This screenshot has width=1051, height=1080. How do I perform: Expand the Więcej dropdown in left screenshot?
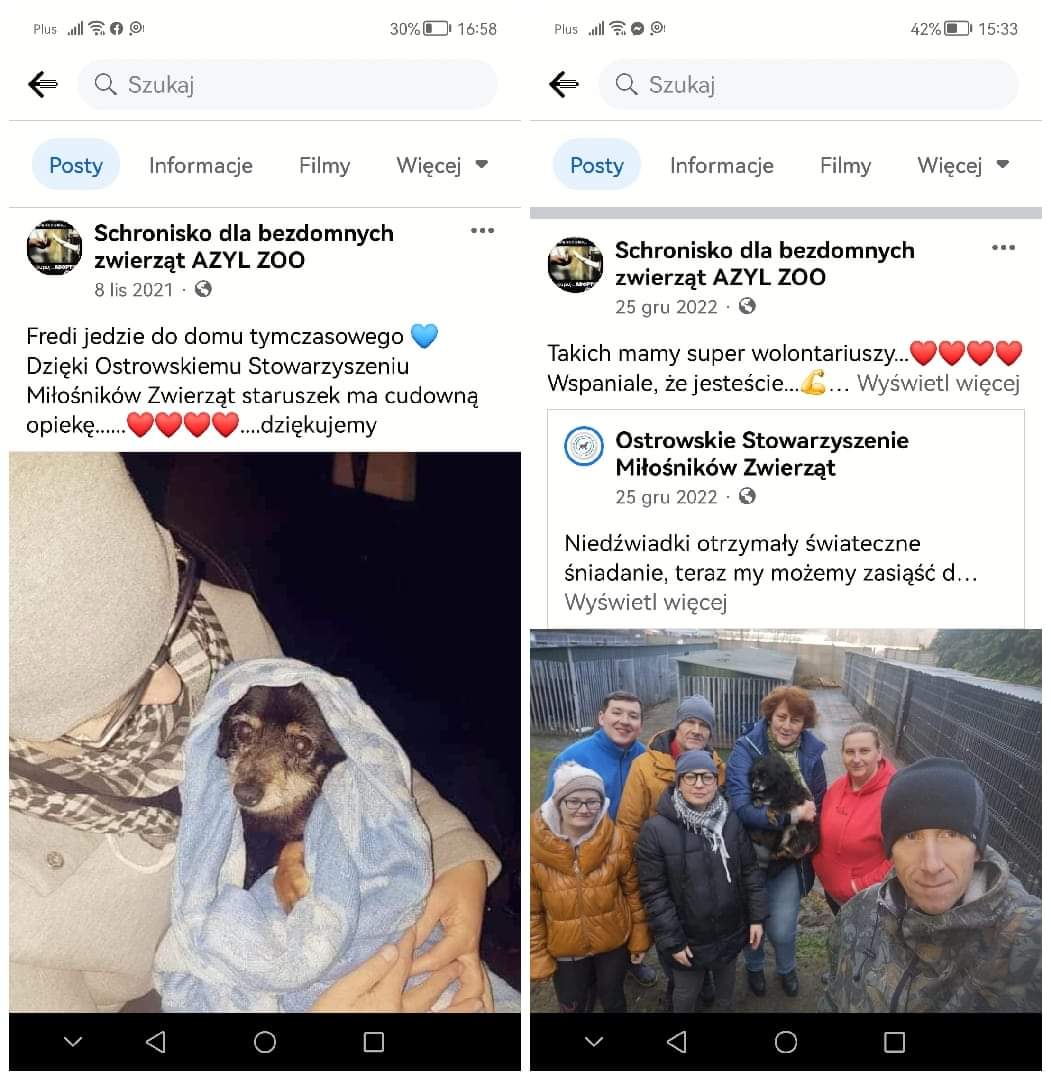(x=442, y=165)
